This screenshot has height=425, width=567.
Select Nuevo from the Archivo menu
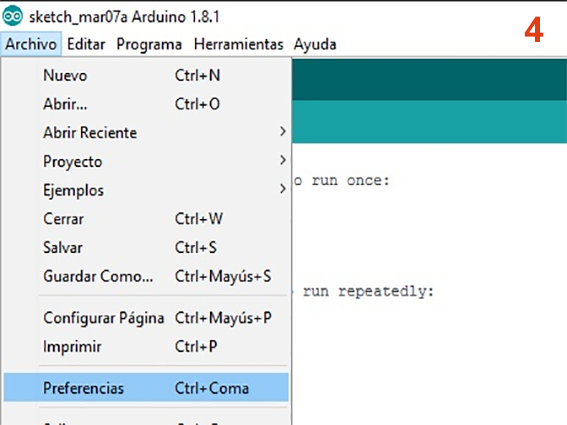[x=146, y=76]
